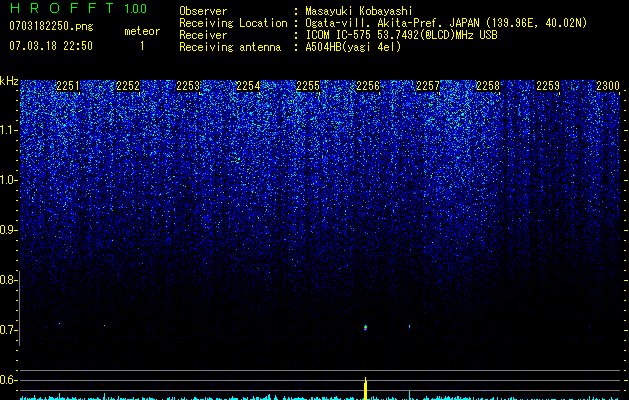Click the 1.1 kHz axis label
This screenshot has height=400, width=629.
pos(8,130)
